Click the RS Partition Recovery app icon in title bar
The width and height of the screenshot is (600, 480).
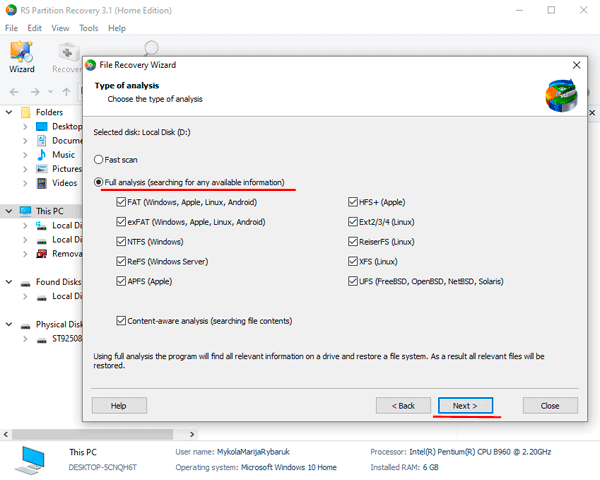coord(11,10)
